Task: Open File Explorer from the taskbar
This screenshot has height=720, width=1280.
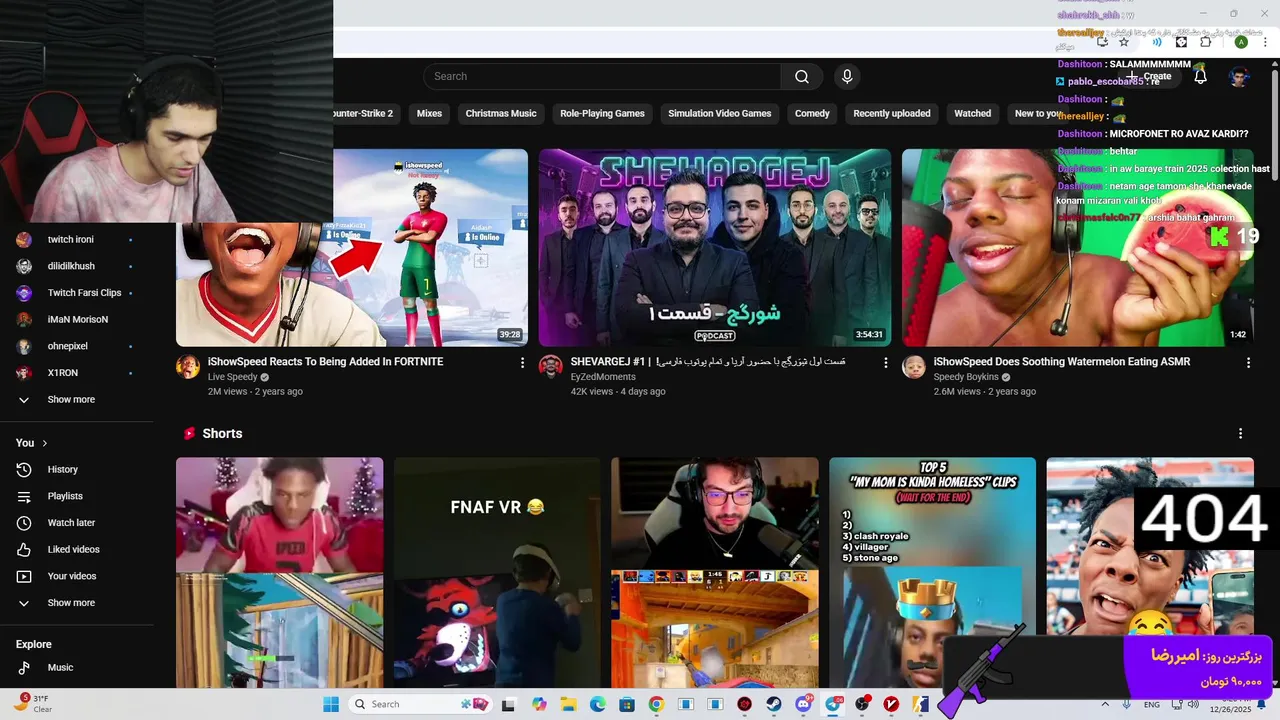Action: (568, 705)
